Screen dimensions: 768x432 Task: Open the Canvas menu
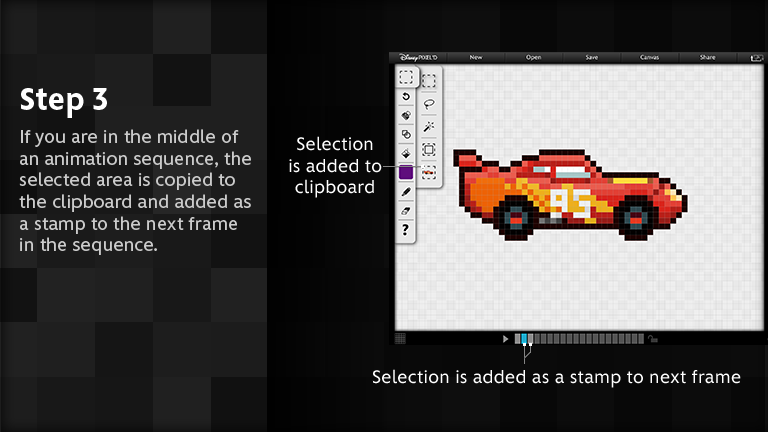click(x=649, y=57)
